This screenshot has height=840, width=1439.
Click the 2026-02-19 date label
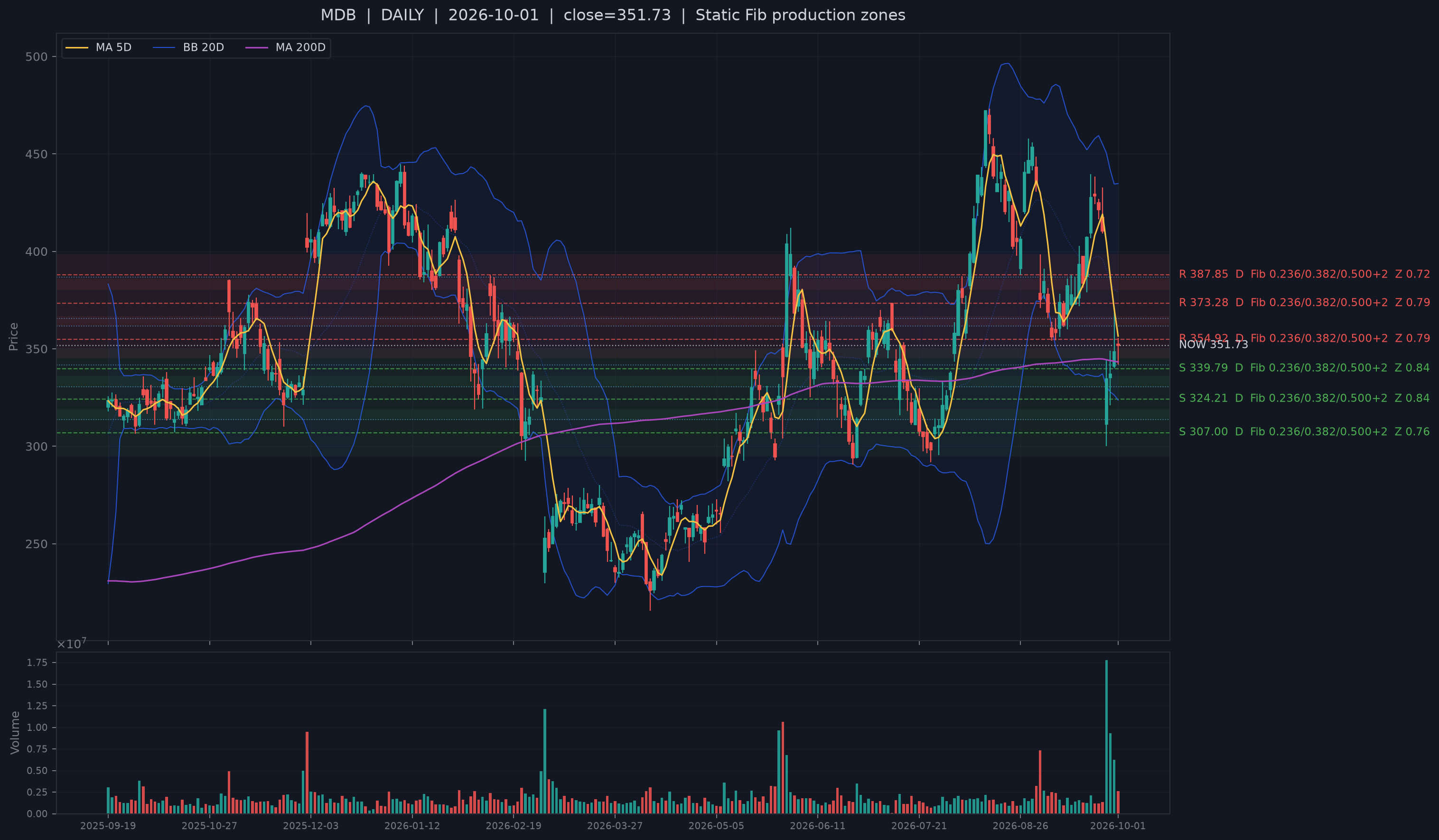(x=514, y=826)
